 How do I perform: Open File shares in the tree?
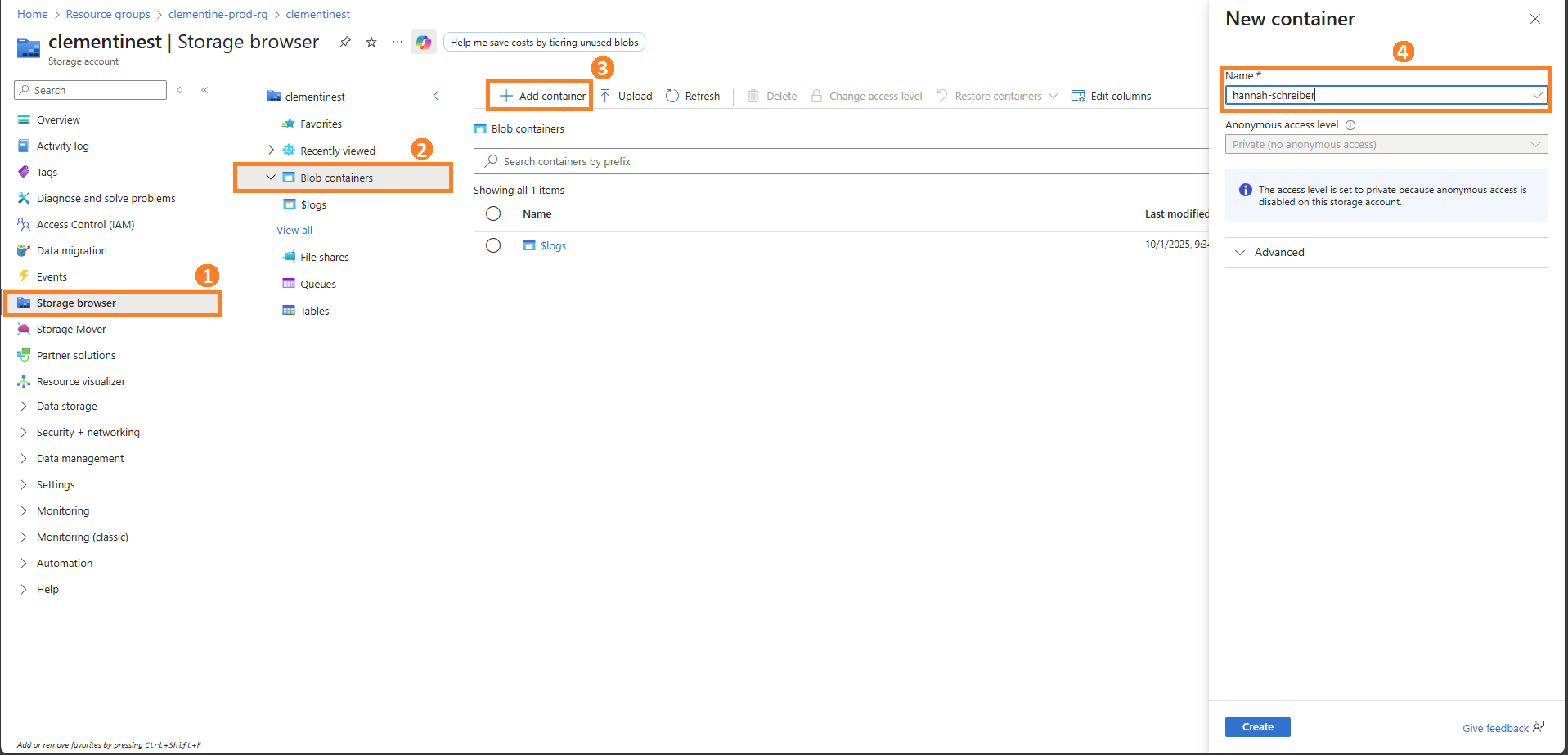pyautogui.click(x=324, y=257)
